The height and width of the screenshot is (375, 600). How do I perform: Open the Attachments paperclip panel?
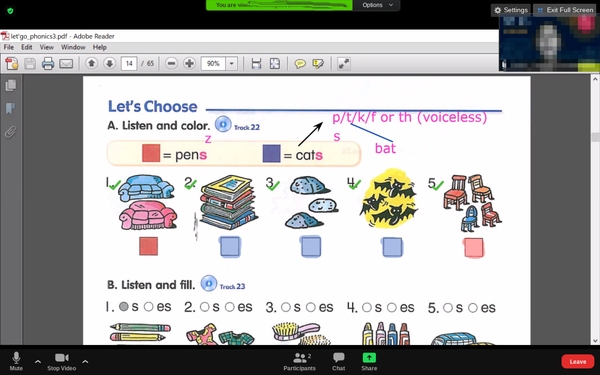[x=10, y=132]
